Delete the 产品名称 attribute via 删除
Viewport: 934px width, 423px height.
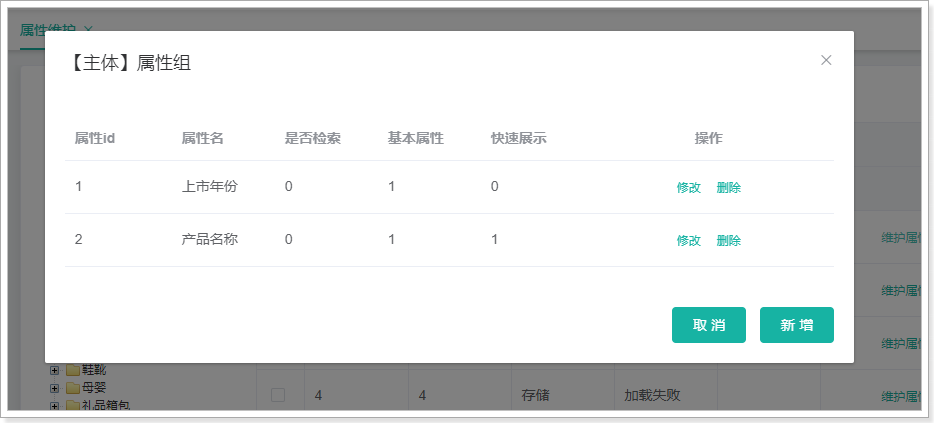coord(728,240)
